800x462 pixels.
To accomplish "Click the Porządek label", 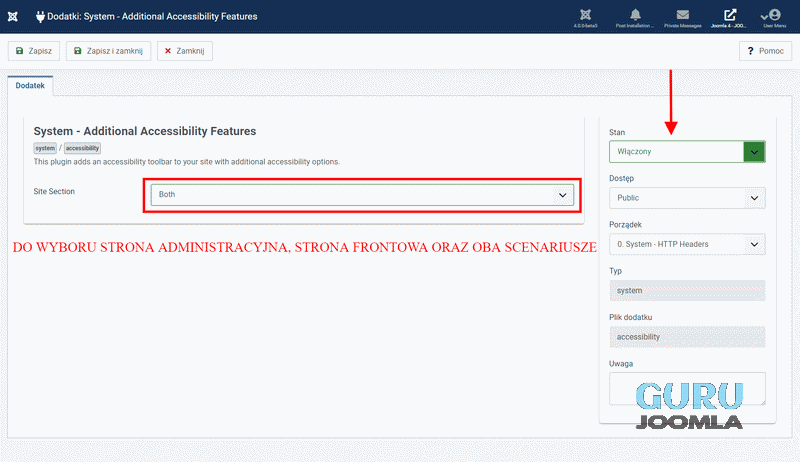I will pos(625,225).
